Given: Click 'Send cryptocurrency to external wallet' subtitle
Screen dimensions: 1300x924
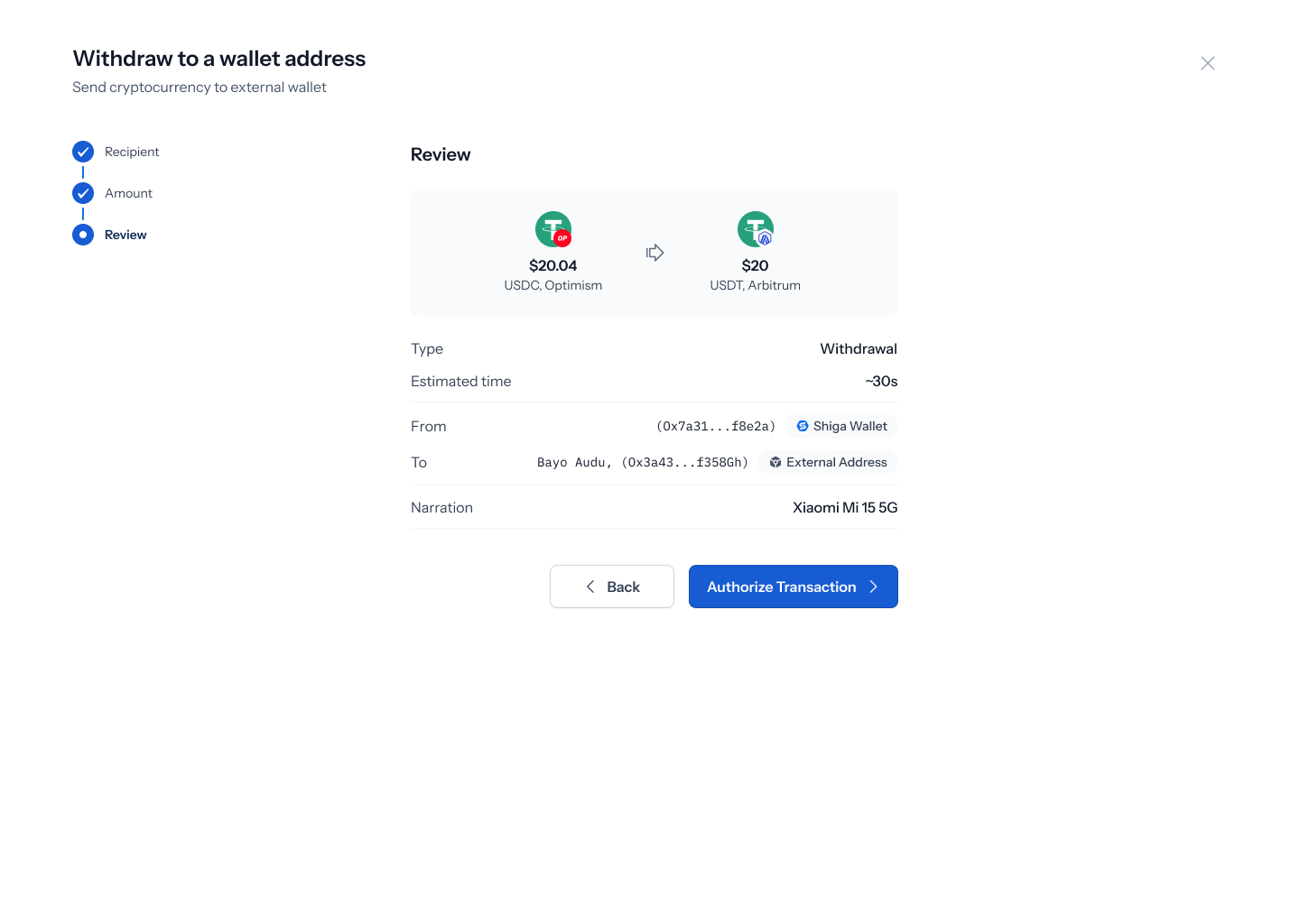Looking at the screenshot, I should pyautogui.click(x=200, y=87).
